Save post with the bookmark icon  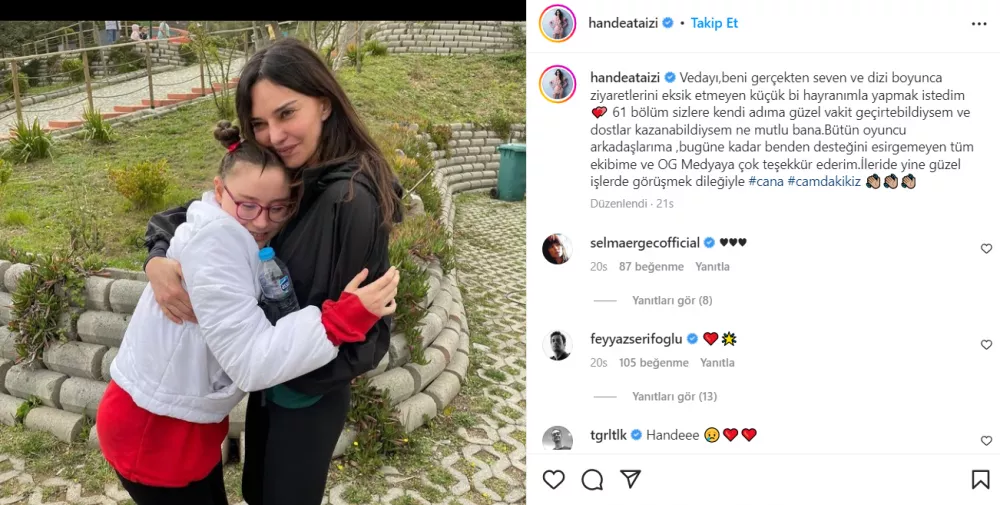pyautogui.click(x=980, y=479)
